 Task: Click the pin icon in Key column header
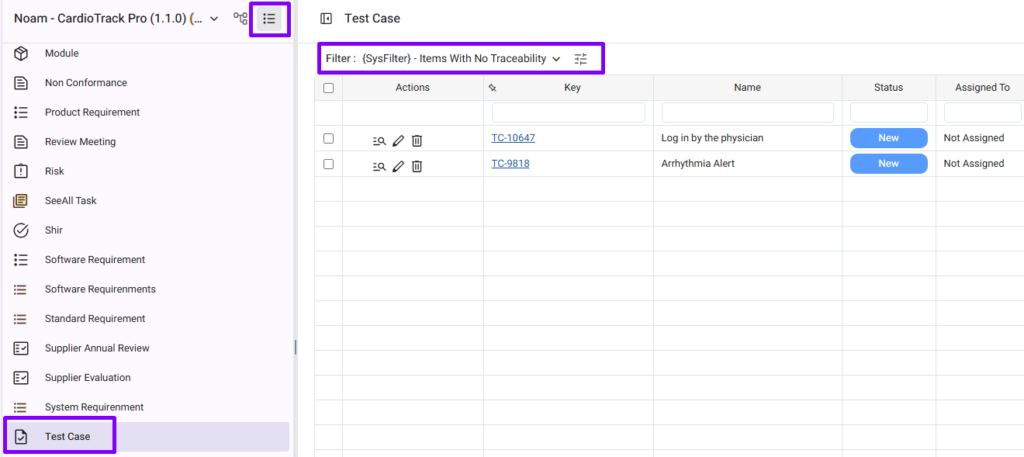click(x=492, y=88)
